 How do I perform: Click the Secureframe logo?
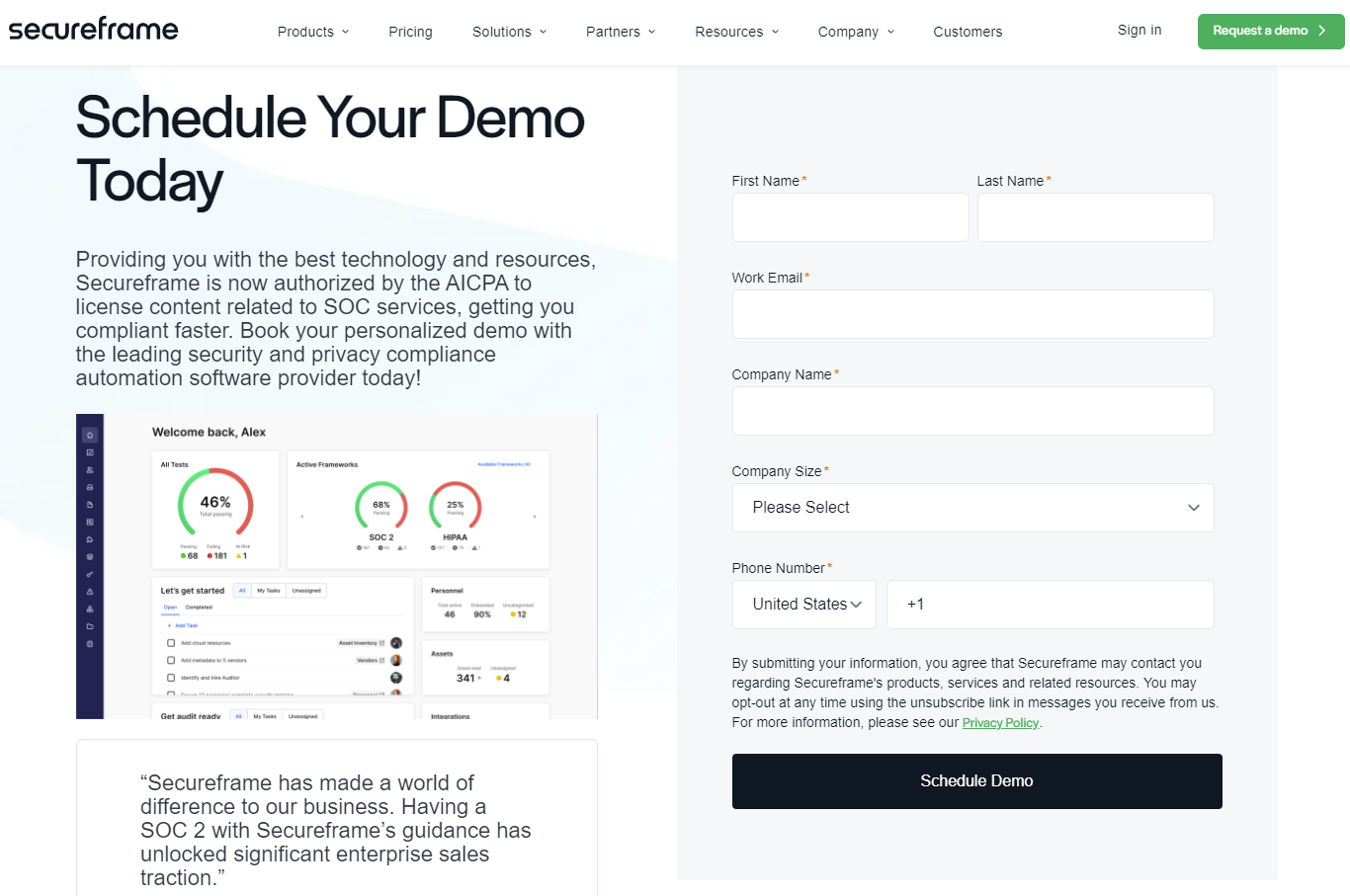[94, 30]
